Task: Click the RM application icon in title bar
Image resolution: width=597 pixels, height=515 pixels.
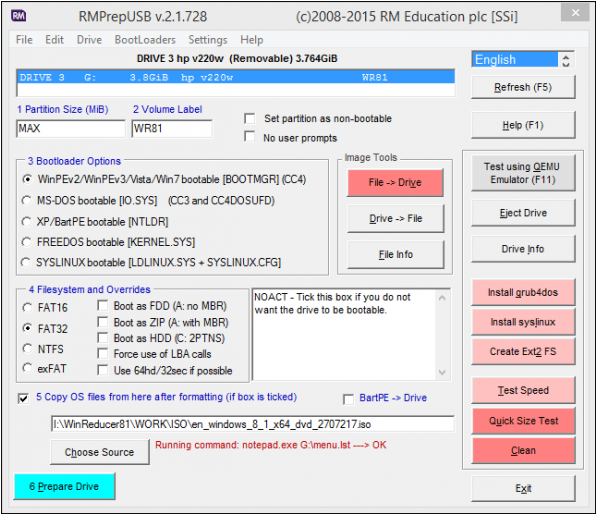Action: coord(19,16)
